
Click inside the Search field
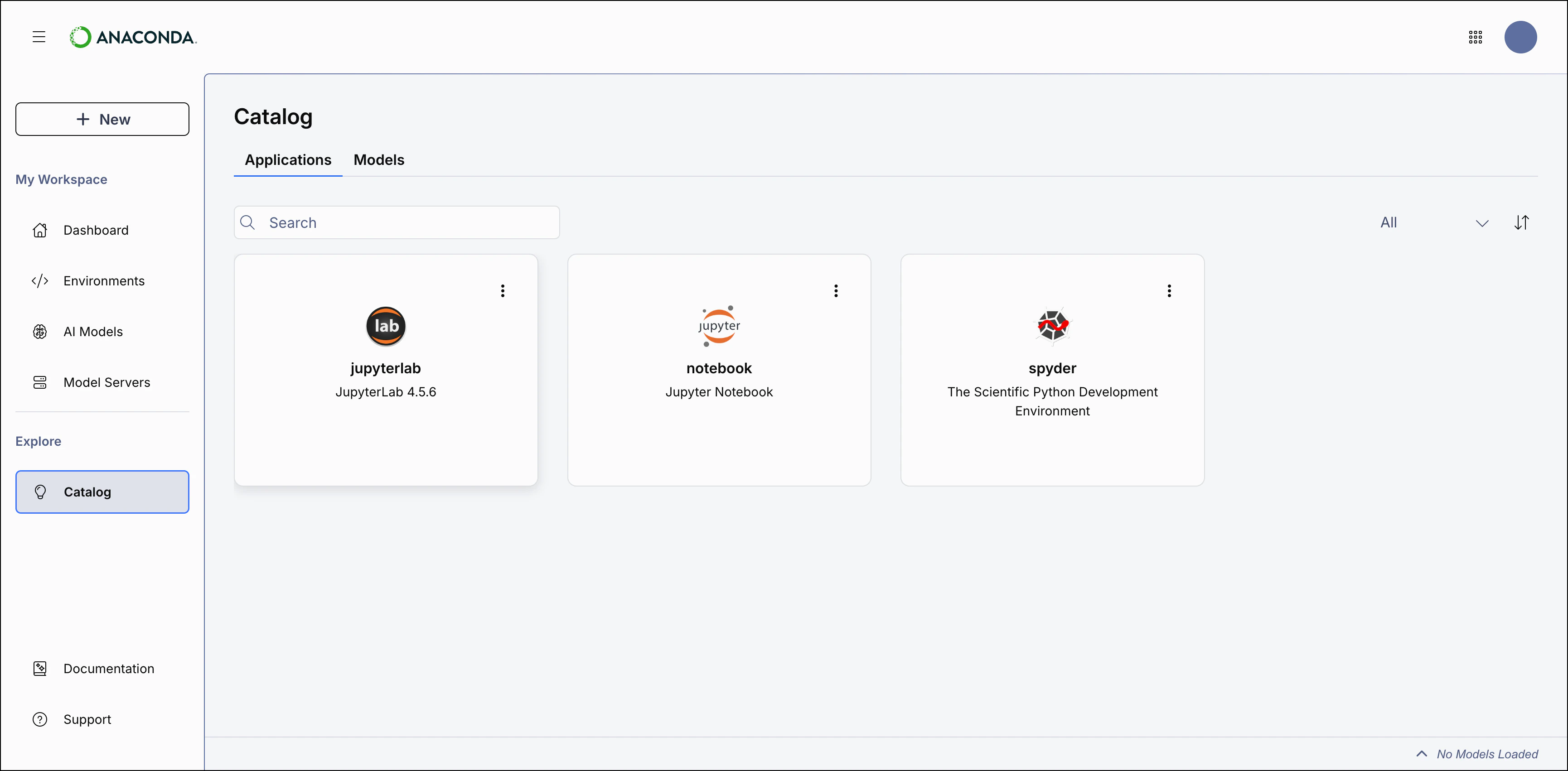tap(396, 222)
